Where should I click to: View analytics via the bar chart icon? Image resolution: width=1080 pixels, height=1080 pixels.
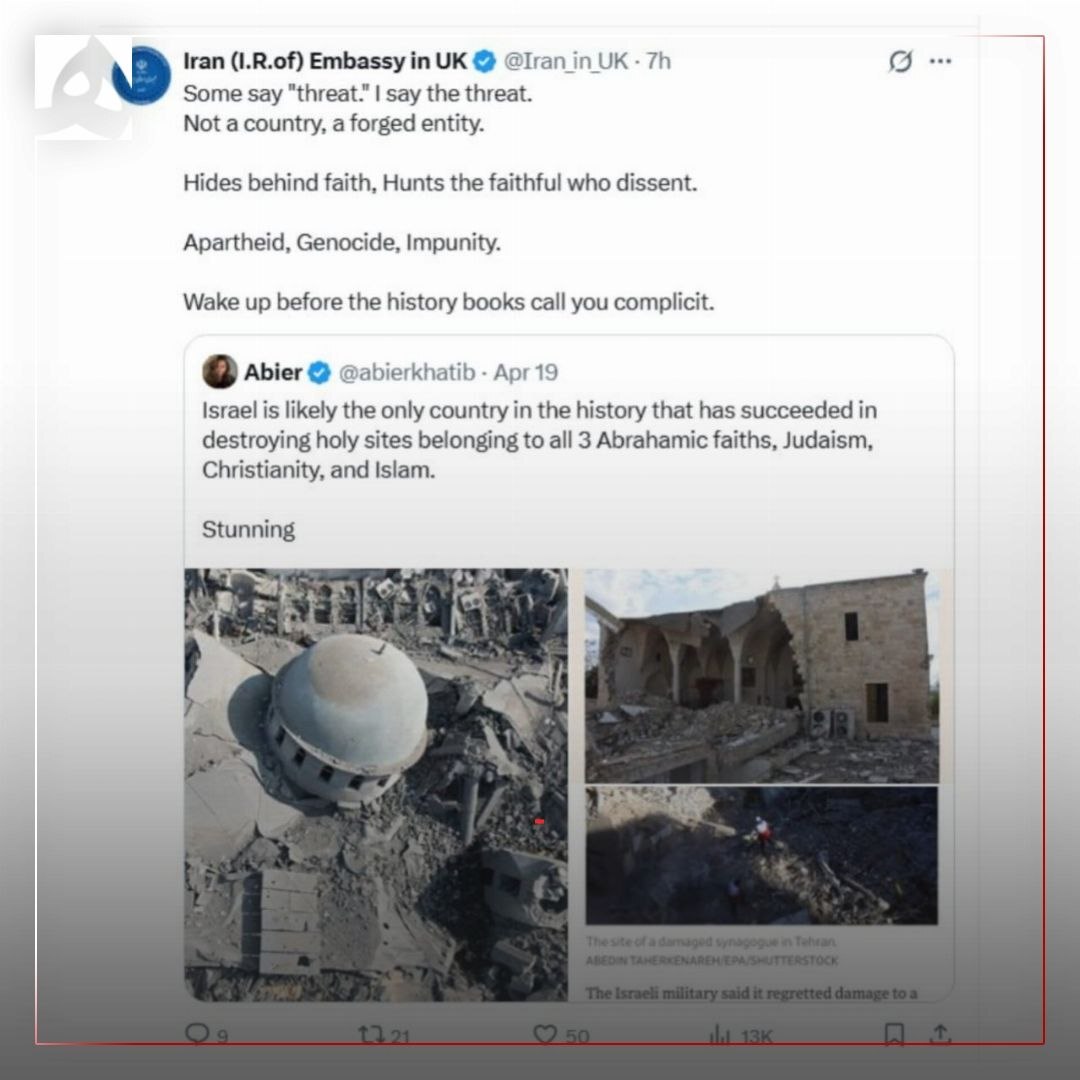coord(719,1034)
